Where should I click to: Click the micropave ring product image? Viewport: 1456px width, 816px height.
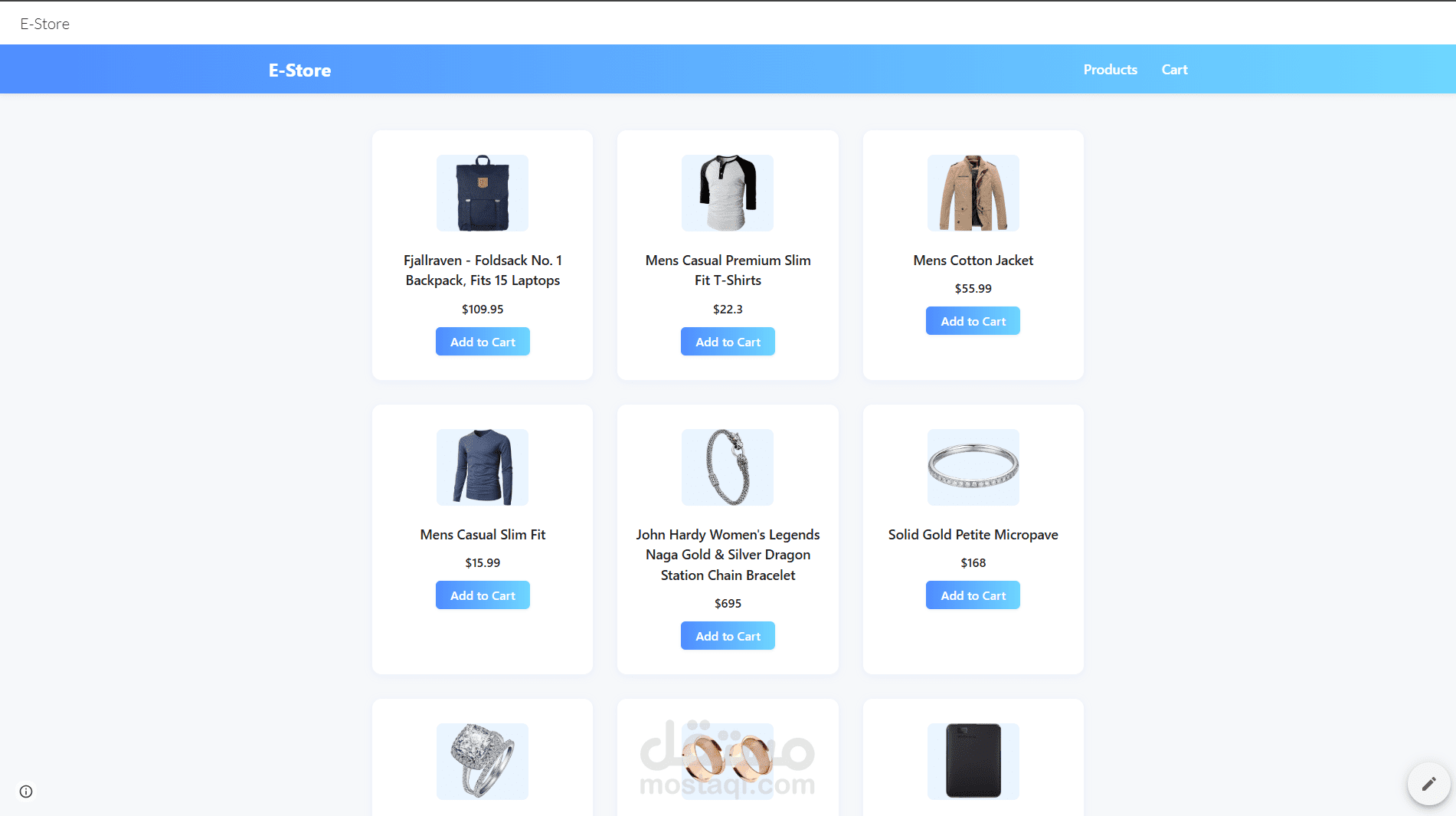click(x=973, y=467)
